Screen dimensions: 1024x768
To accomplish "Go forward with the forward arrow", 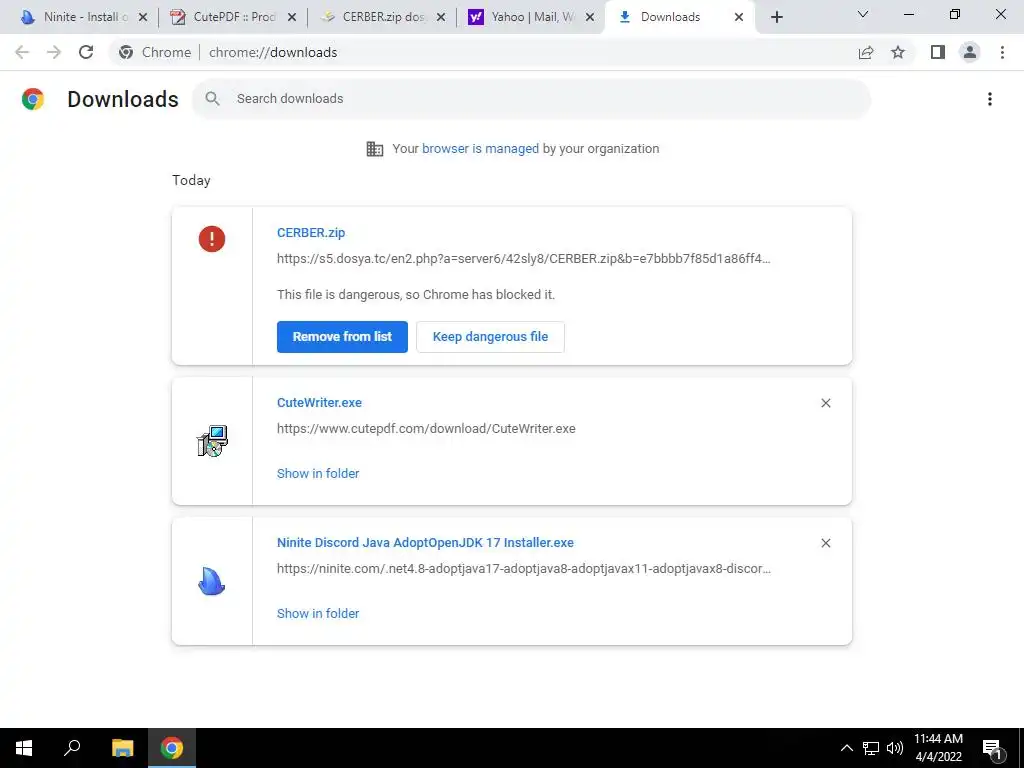I will [x=54, y=52].
